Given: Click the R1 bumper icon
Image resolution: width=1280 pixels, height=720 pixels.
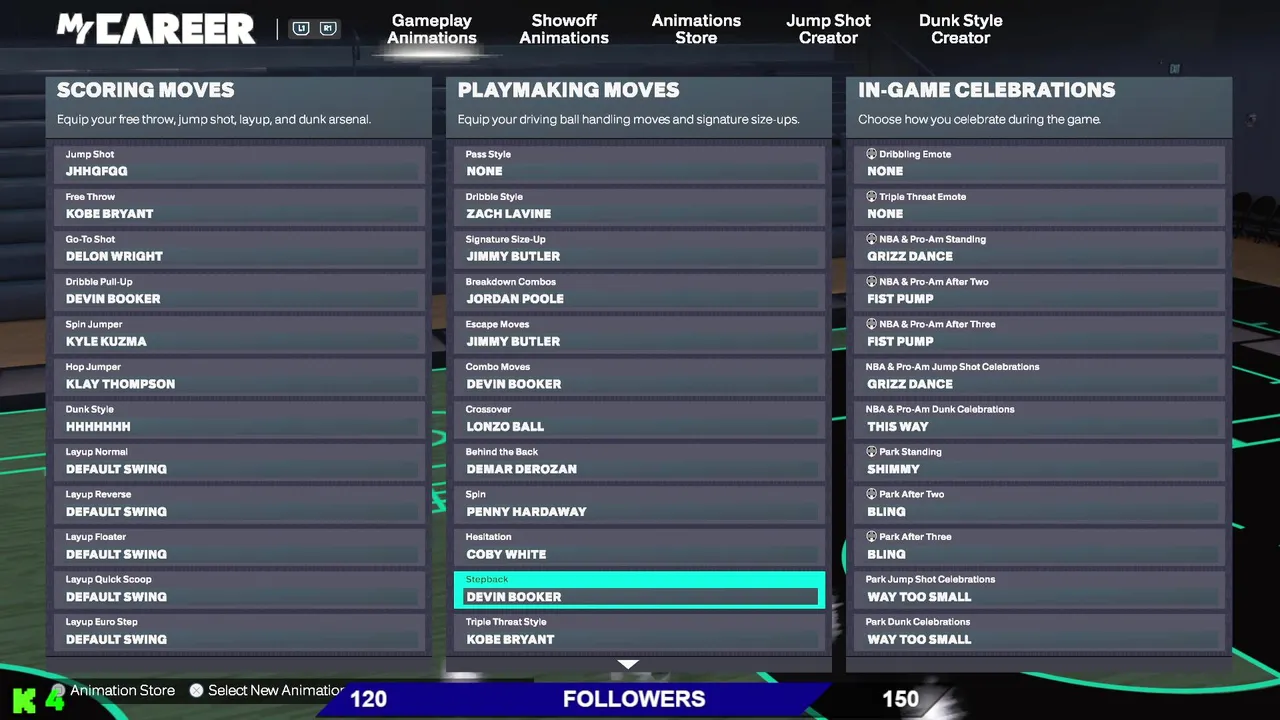Looking at the screenshot, I should [x=327, y=29].
